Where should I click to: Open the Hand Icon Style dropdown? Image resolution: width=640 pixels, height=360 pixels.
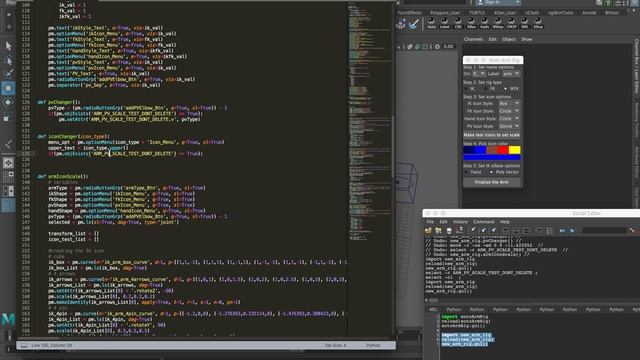pyautogui.click(x=509, y=119)
